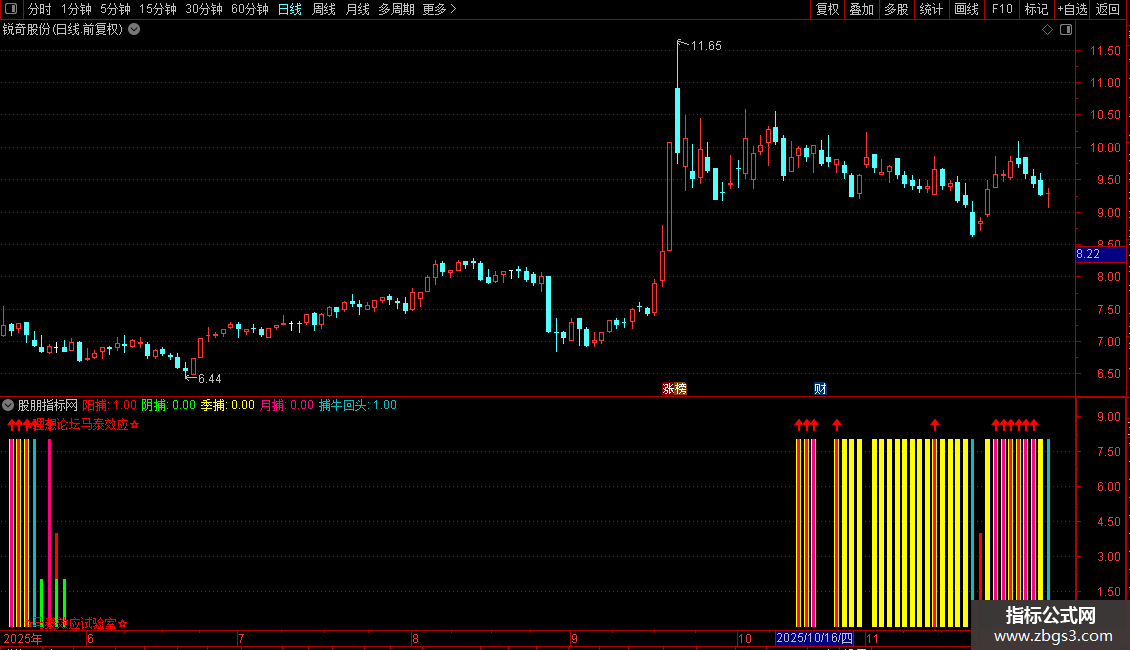Select the 60分钟 period

click(x=249, y=9)
